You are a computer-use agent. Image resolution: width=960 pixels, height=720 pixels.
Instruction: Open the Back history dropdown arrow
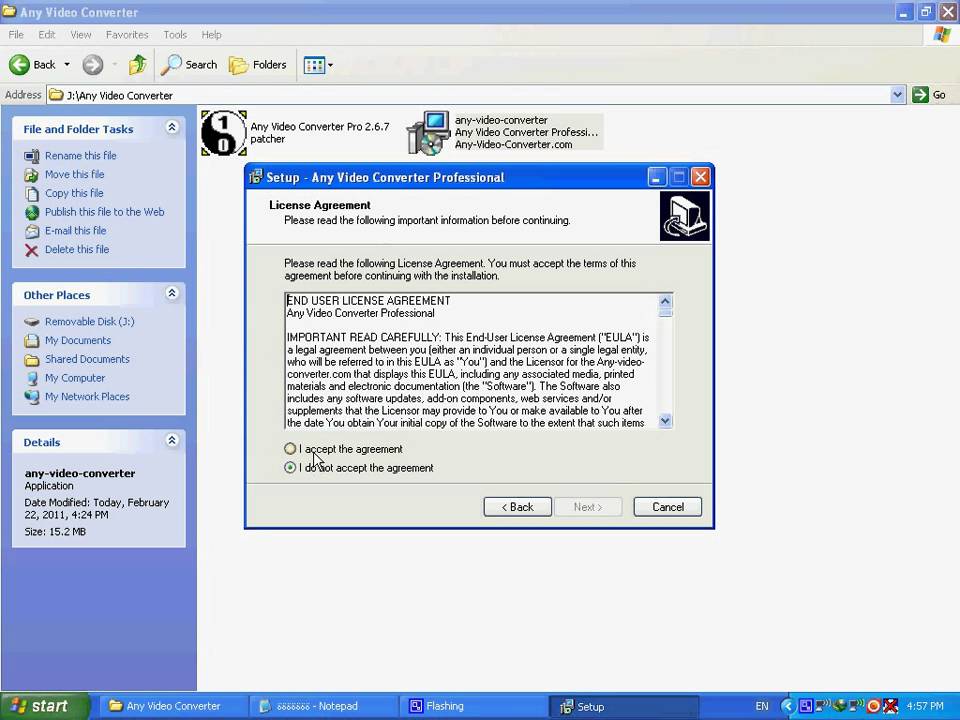(x=67, y=64)
